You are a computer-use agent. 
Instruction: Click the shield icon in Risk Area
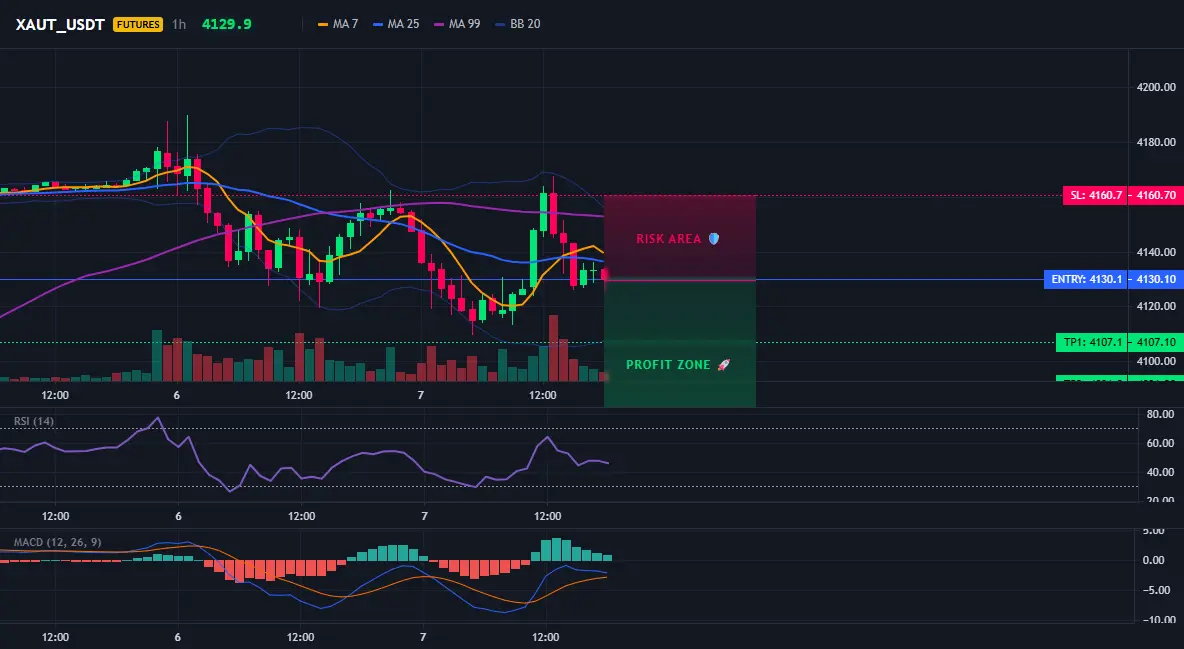click(713, 239)
